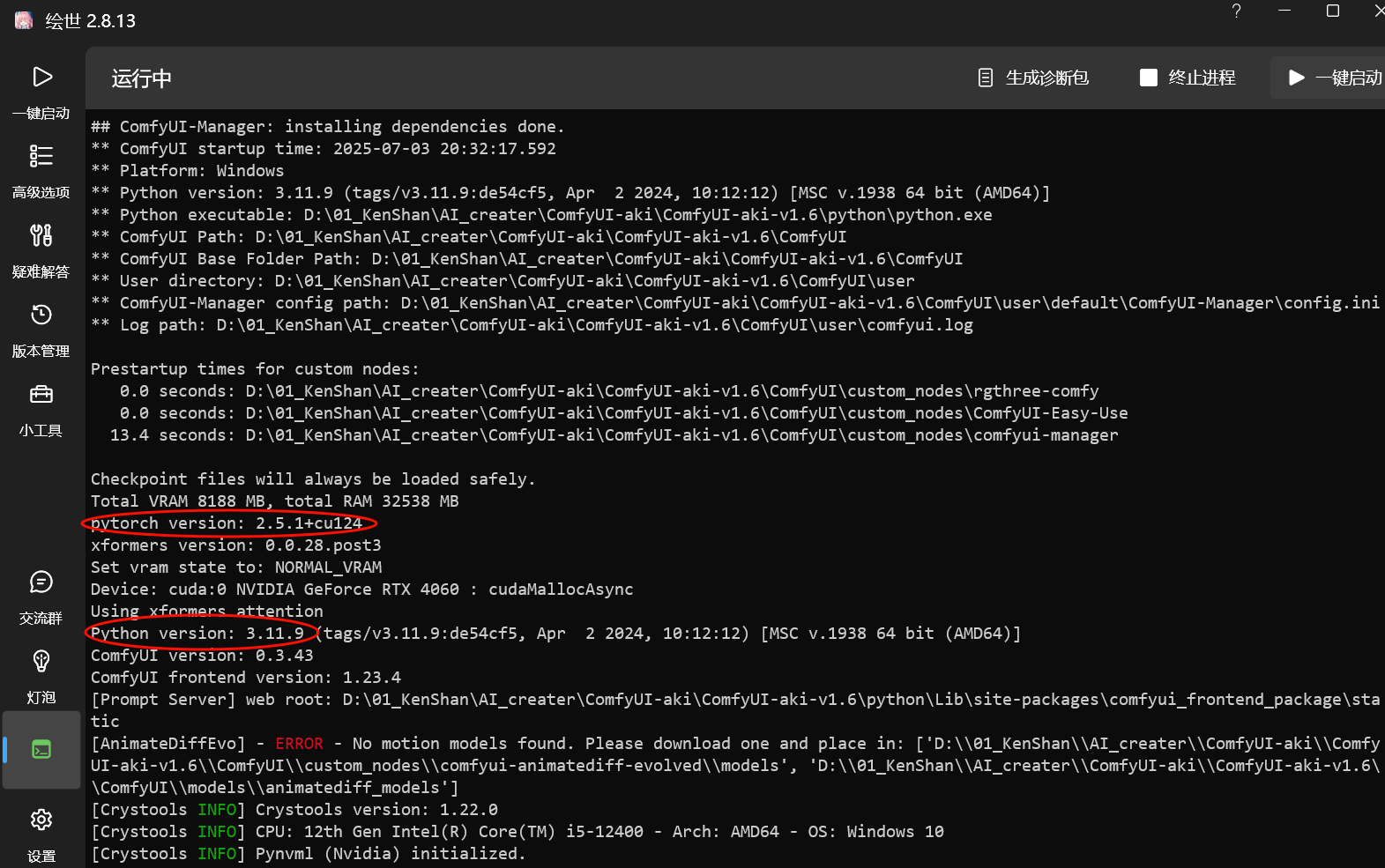The width and height of the screenshot is (1385, 868).
Task: Open 高级选项 advanced options list icon
Action: [x=41, y=157]
